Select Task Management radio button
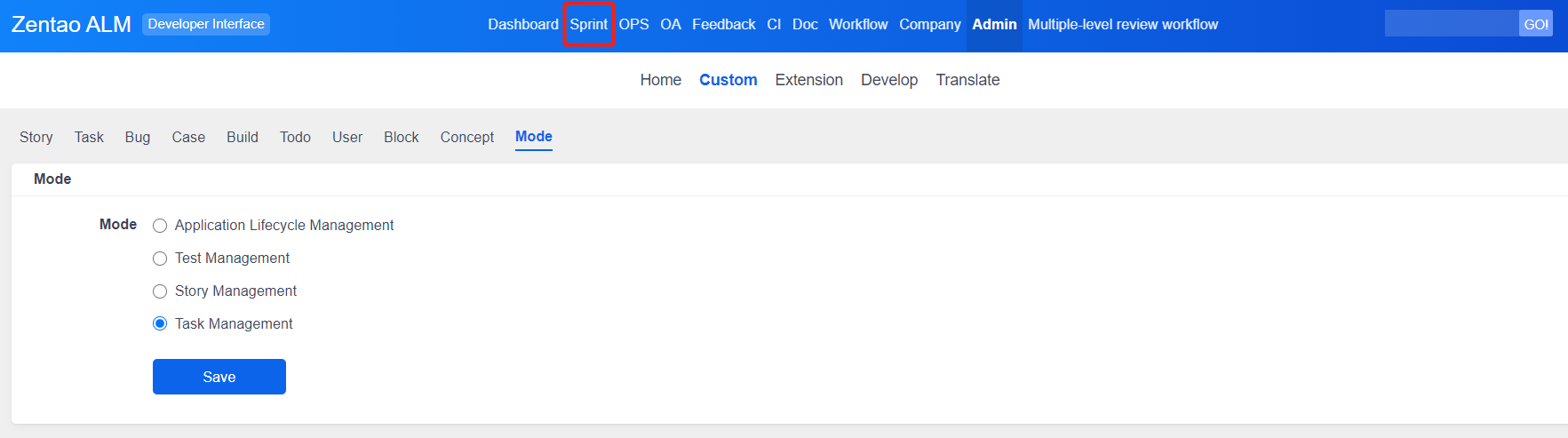The image size is (1568, 438). point(160,323)
